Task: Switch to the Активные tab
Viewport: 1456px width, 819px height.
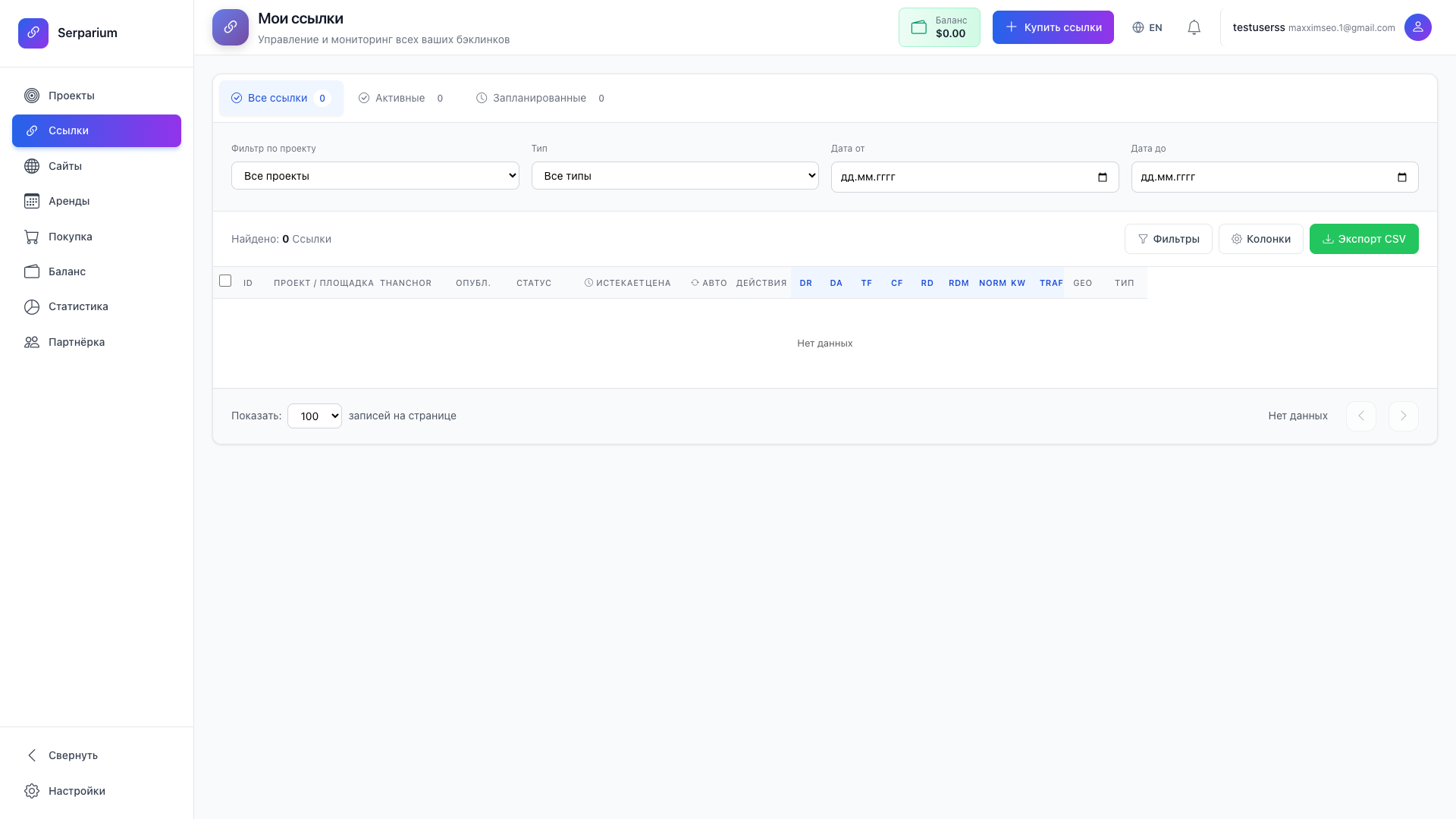Action: click(400, 98)
